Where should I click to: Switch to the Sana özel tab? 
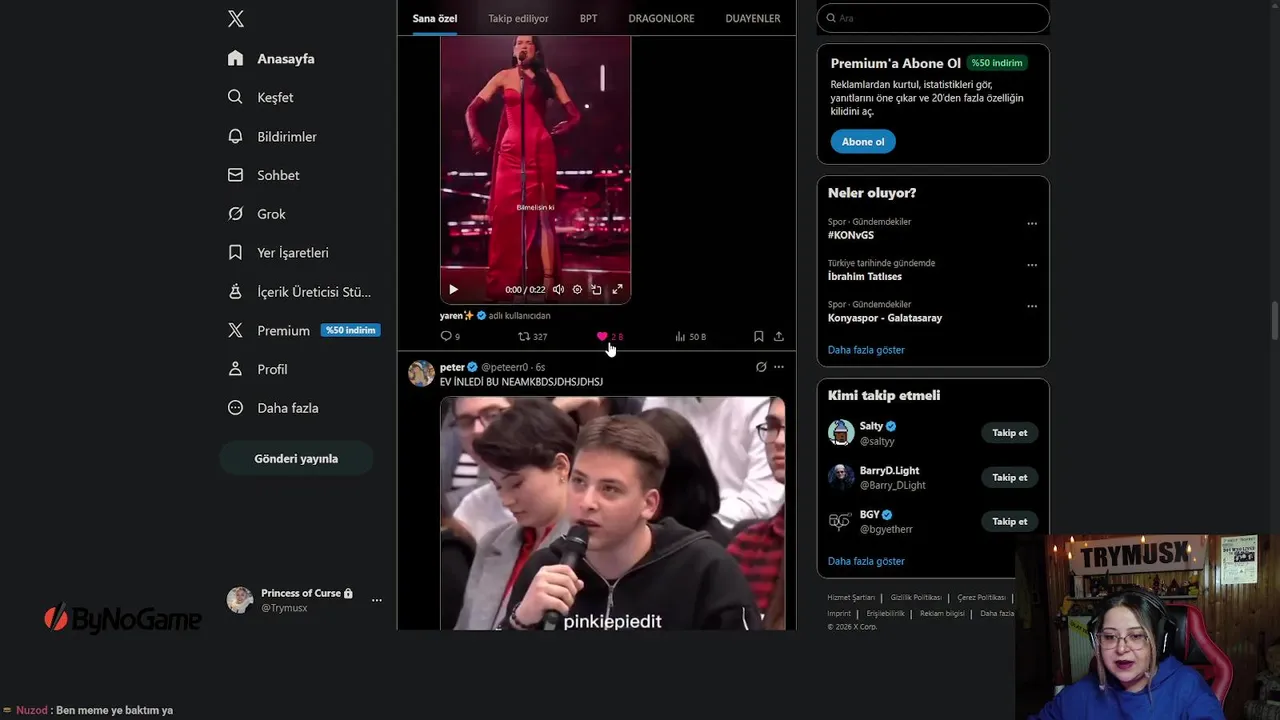[x=435, y=19]
